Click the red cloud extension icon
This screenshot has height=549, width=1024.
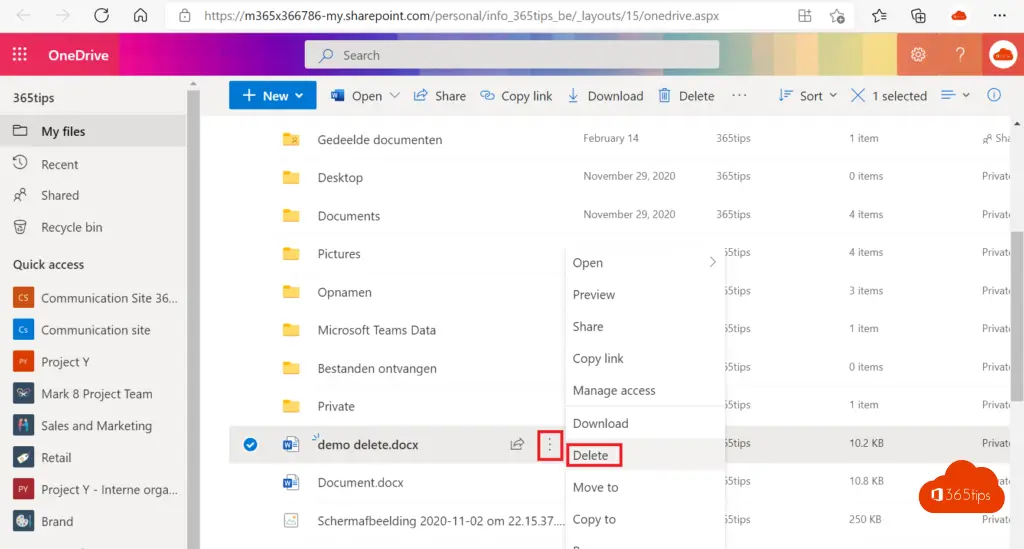[959, 16]
